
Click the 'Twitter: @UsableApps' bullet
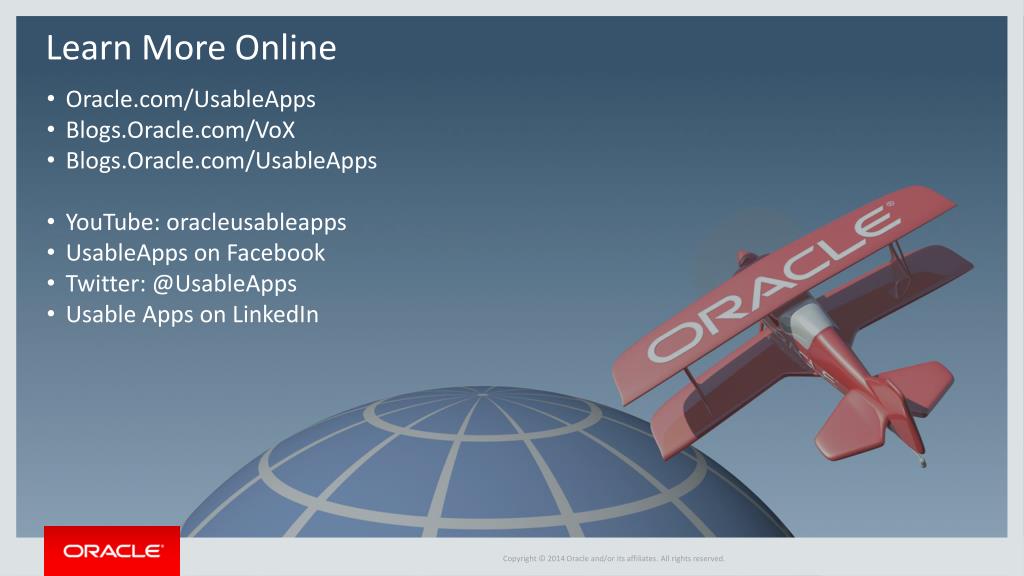(181, 283)
